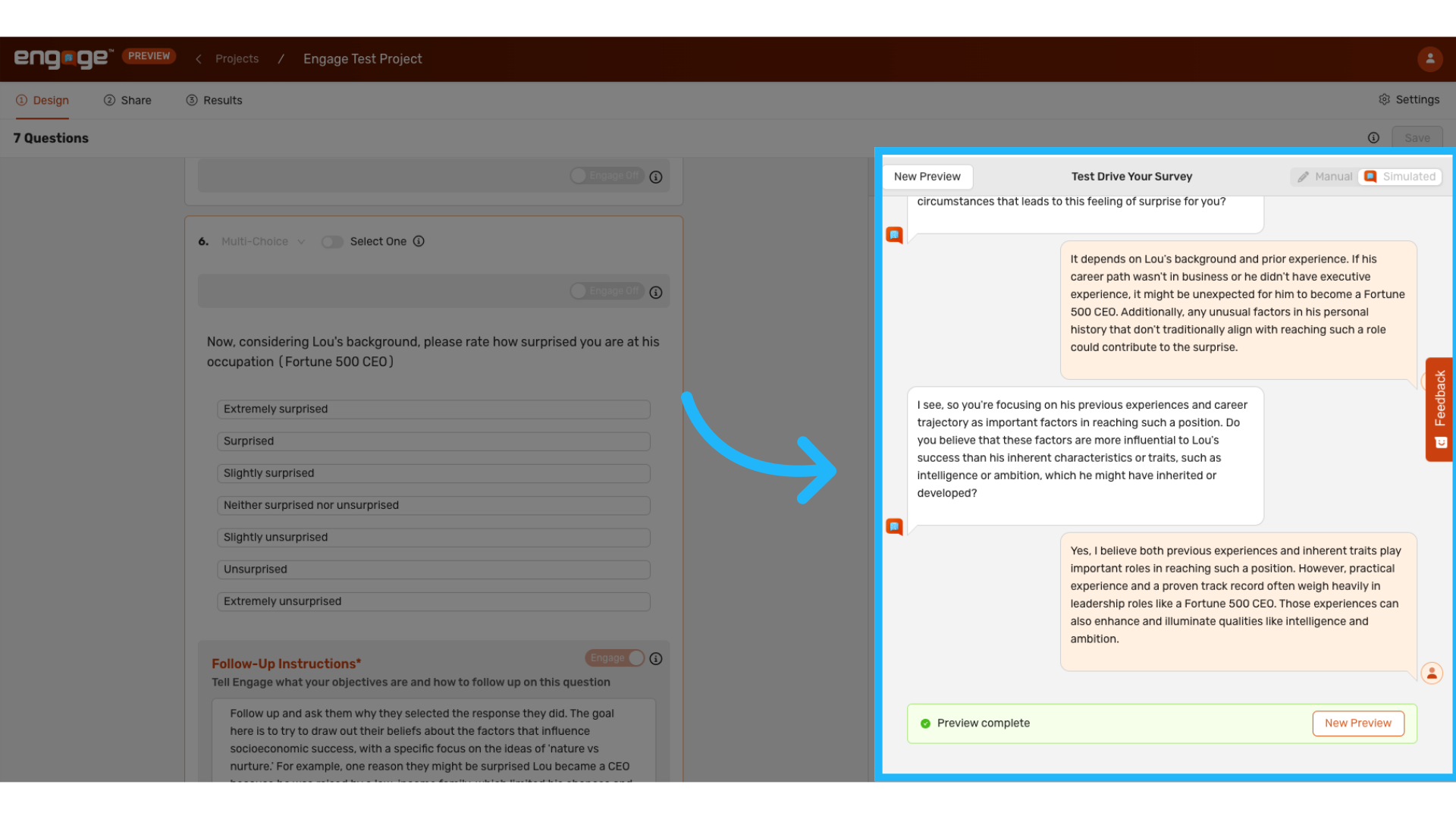Image resolution: width=1456 pixels, height=819 pixels.
Task: Select the Surprised option field
Action: [434, 441]
